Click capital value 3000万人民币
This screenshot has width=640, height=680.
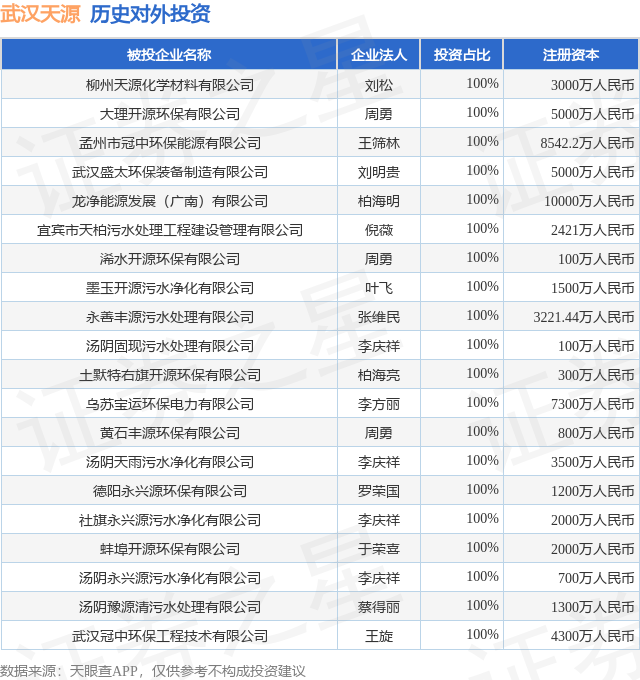click(592, 85)
